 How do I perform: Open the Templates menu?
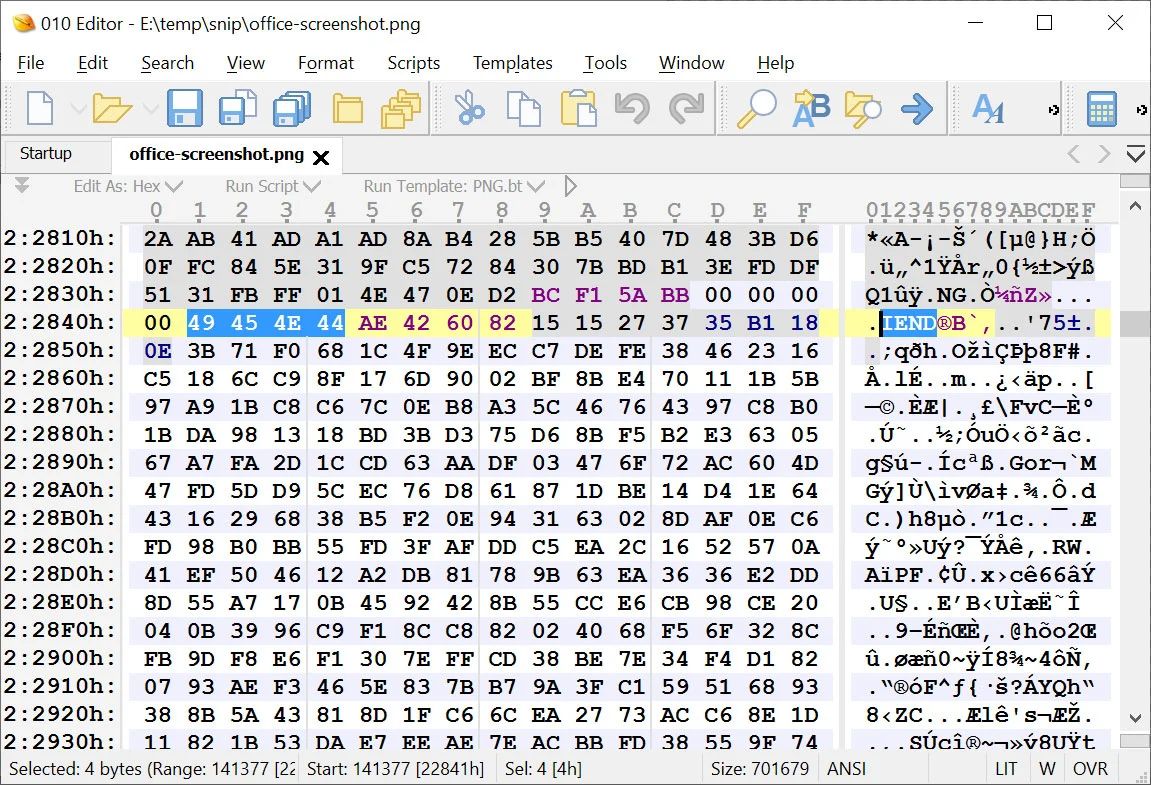tap(512, 63)
